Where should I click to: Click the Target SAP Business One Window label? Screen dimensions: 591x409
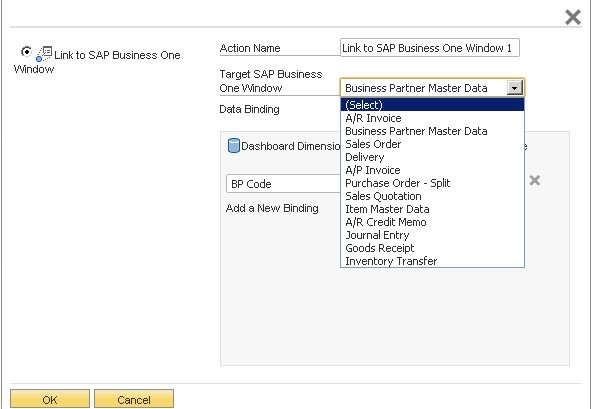(x=271, y=81)
